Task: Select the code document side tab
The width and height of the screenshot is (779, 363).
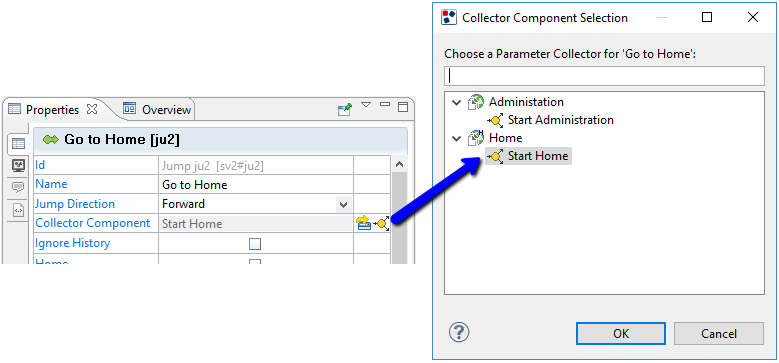Action: pos(18,210)
